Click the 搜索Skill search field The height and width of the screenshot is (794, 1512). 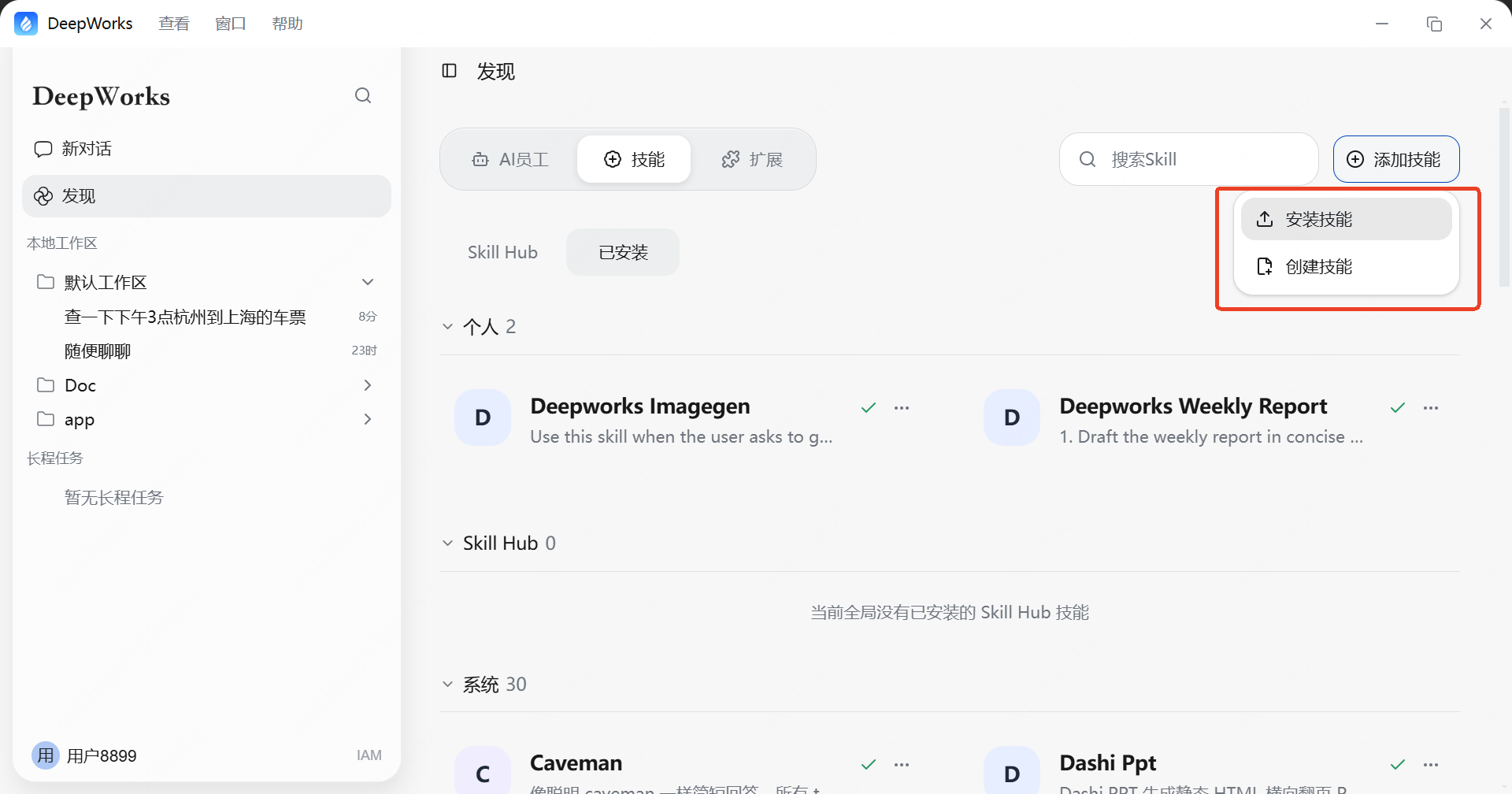[1188, 159]
